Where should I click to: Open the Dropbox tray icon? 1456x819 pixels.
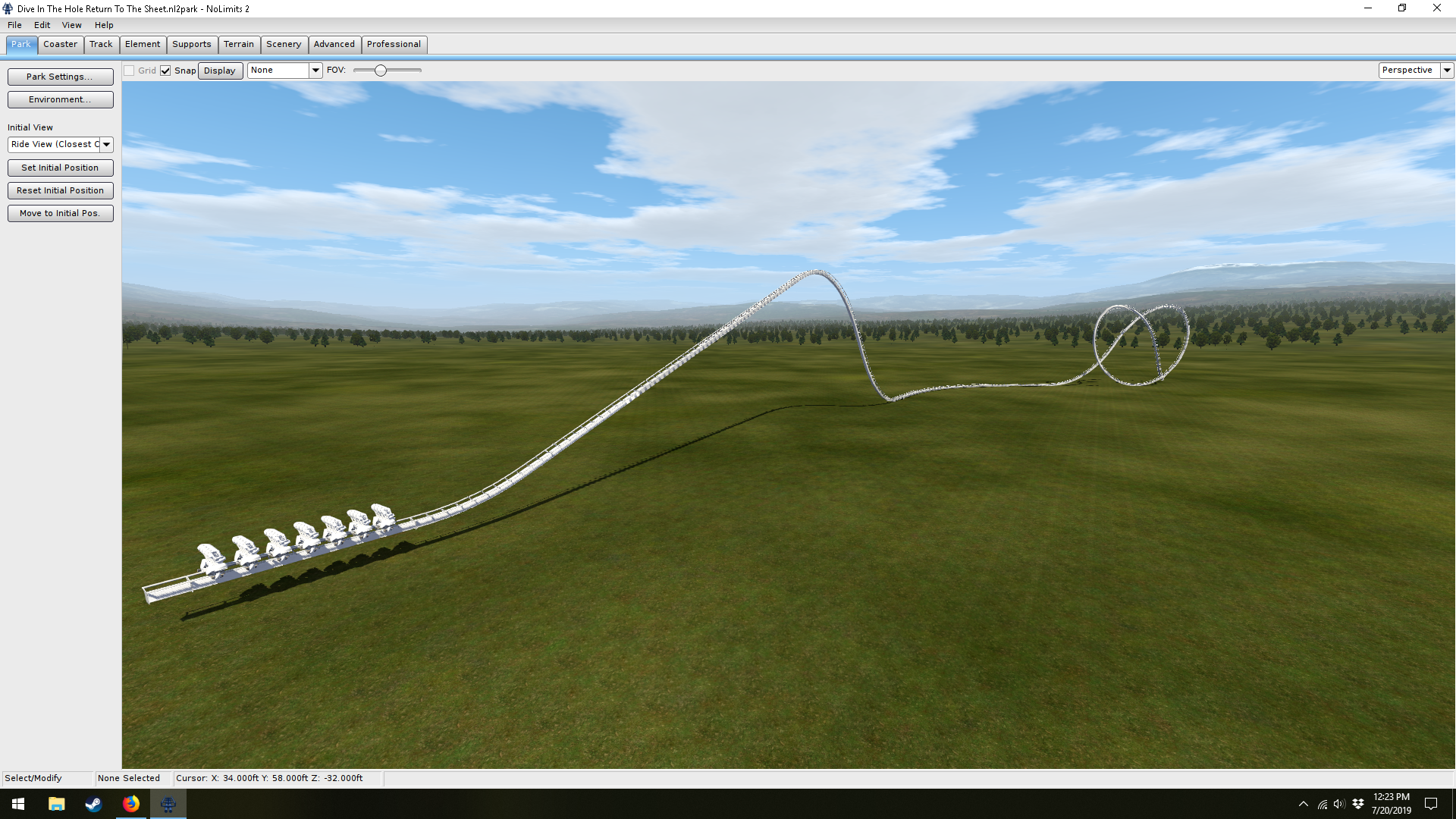click(x=1358, y=804)
